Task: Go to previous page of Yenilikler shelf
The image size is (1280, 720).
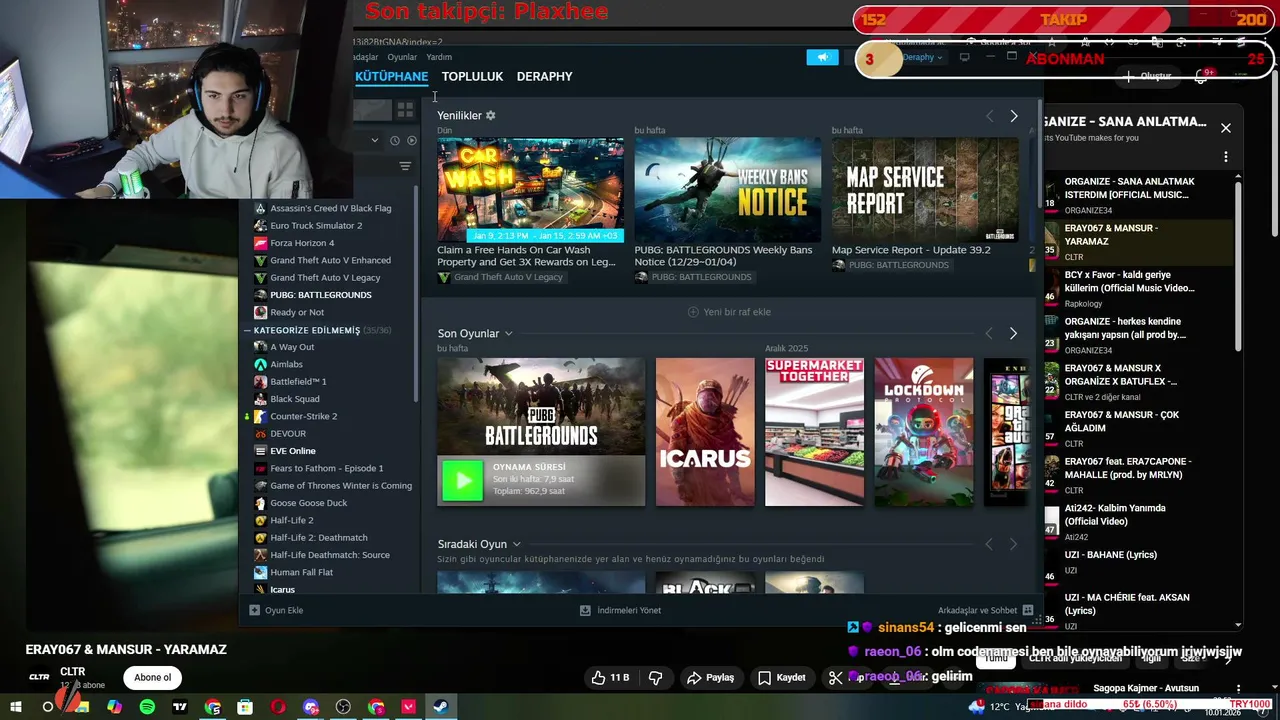Action: pos(989,116)
